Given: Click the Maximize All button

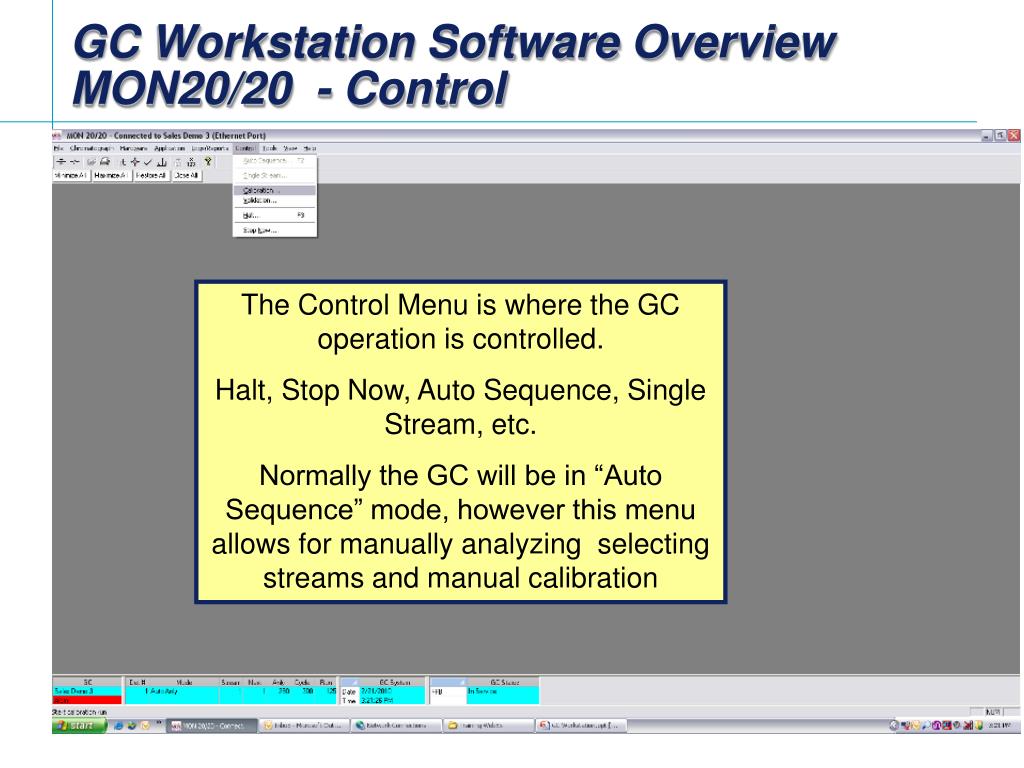Looking at the screenshot, I should [111, 176].
